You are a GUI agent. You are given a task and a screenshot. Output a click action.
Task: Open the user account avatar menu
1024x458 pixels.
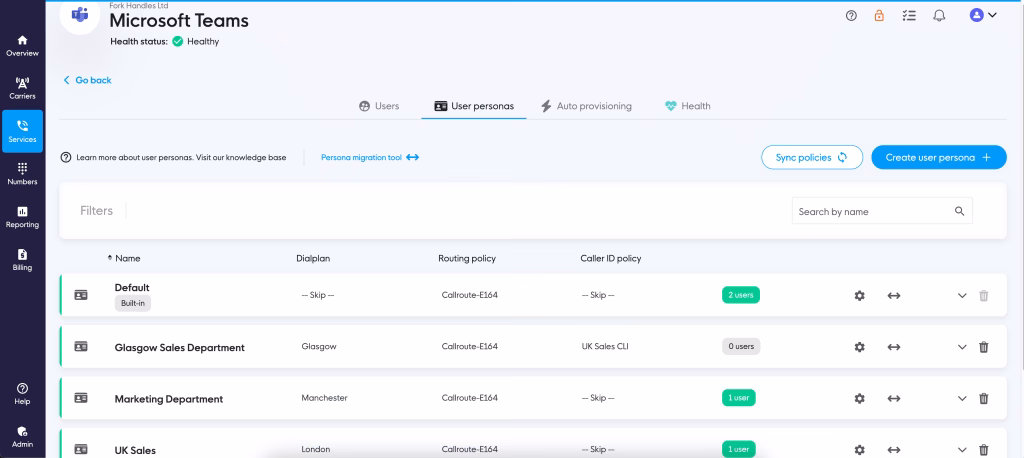coord(983,15)
